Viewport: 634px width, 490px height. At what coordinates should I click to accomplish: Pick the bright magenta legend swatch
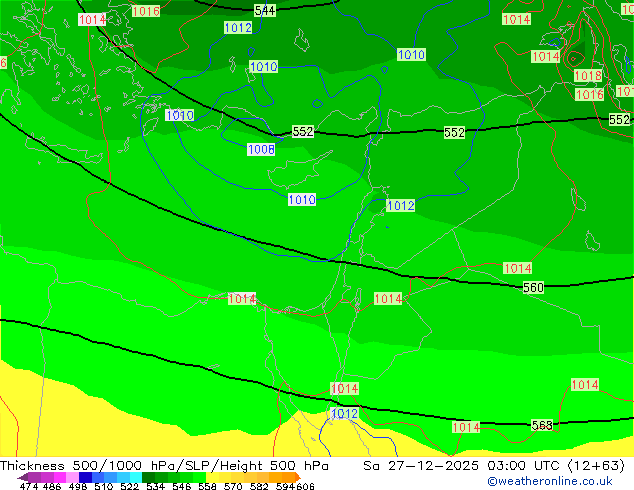tap(60, 477)
